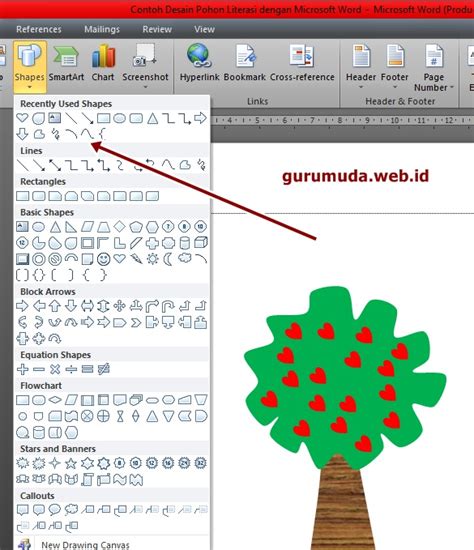Select the double arrow line in Lines
Image resolution: width=474 pixels, height=550 pixels.
click(x=55, y=165)
